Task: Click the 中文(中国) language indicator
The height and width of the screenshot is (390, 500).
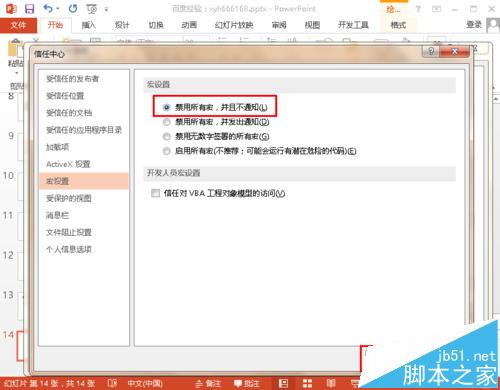Action: (145, 384)
